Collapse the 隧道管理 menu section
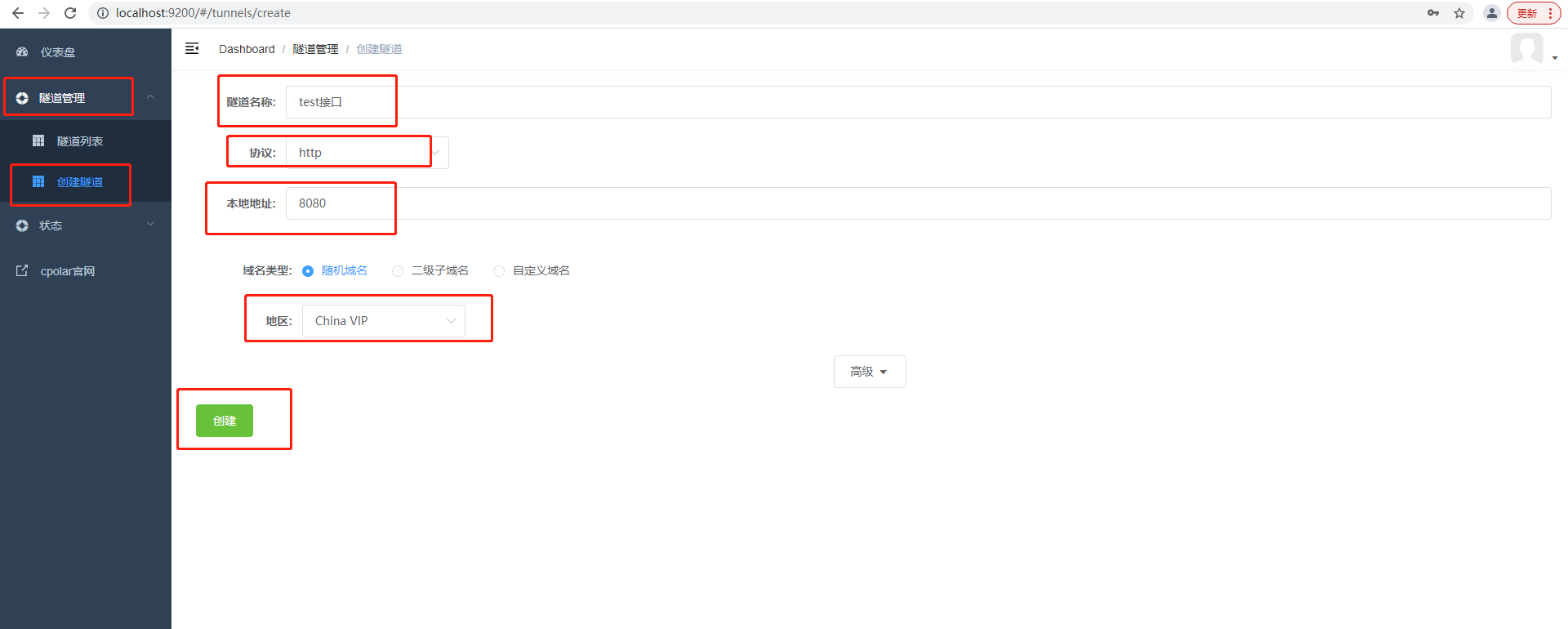This screenshot has height=629, width=1568. 86,98
